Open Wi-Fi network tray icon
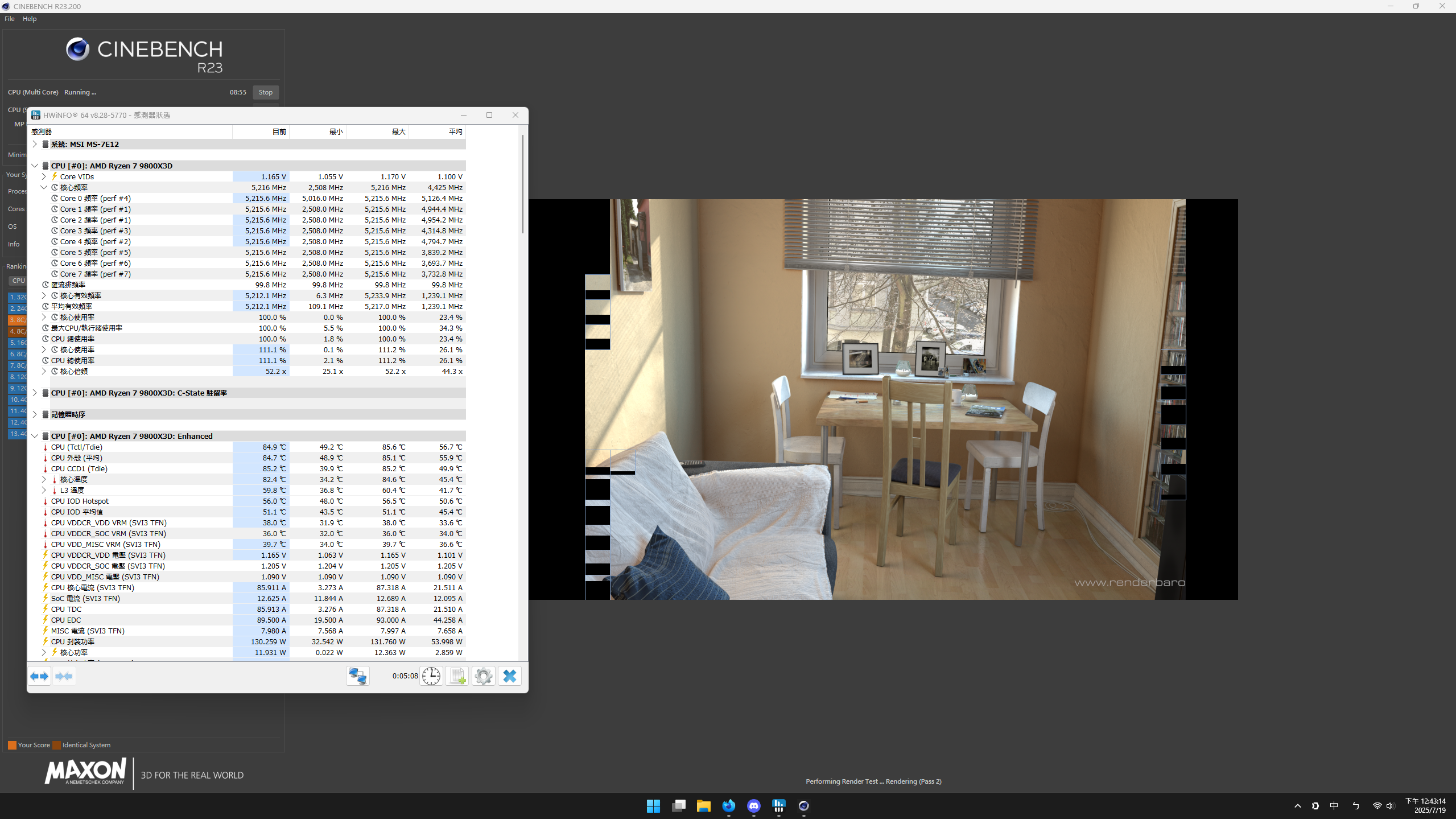The width and height of the screenshot is (1456, 819). pos(1377,806)
